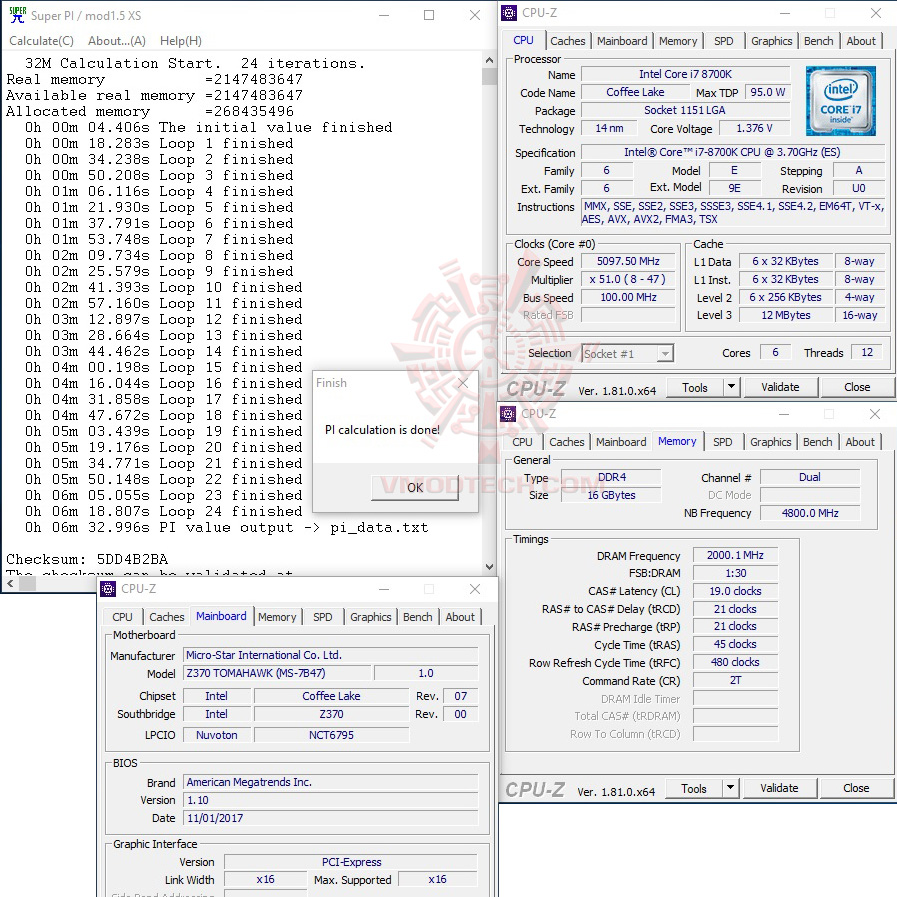This screenshot has height=897, width=897.
Task: Click the Core Speed value 5097.50 MHz
Action: [628, 261]
